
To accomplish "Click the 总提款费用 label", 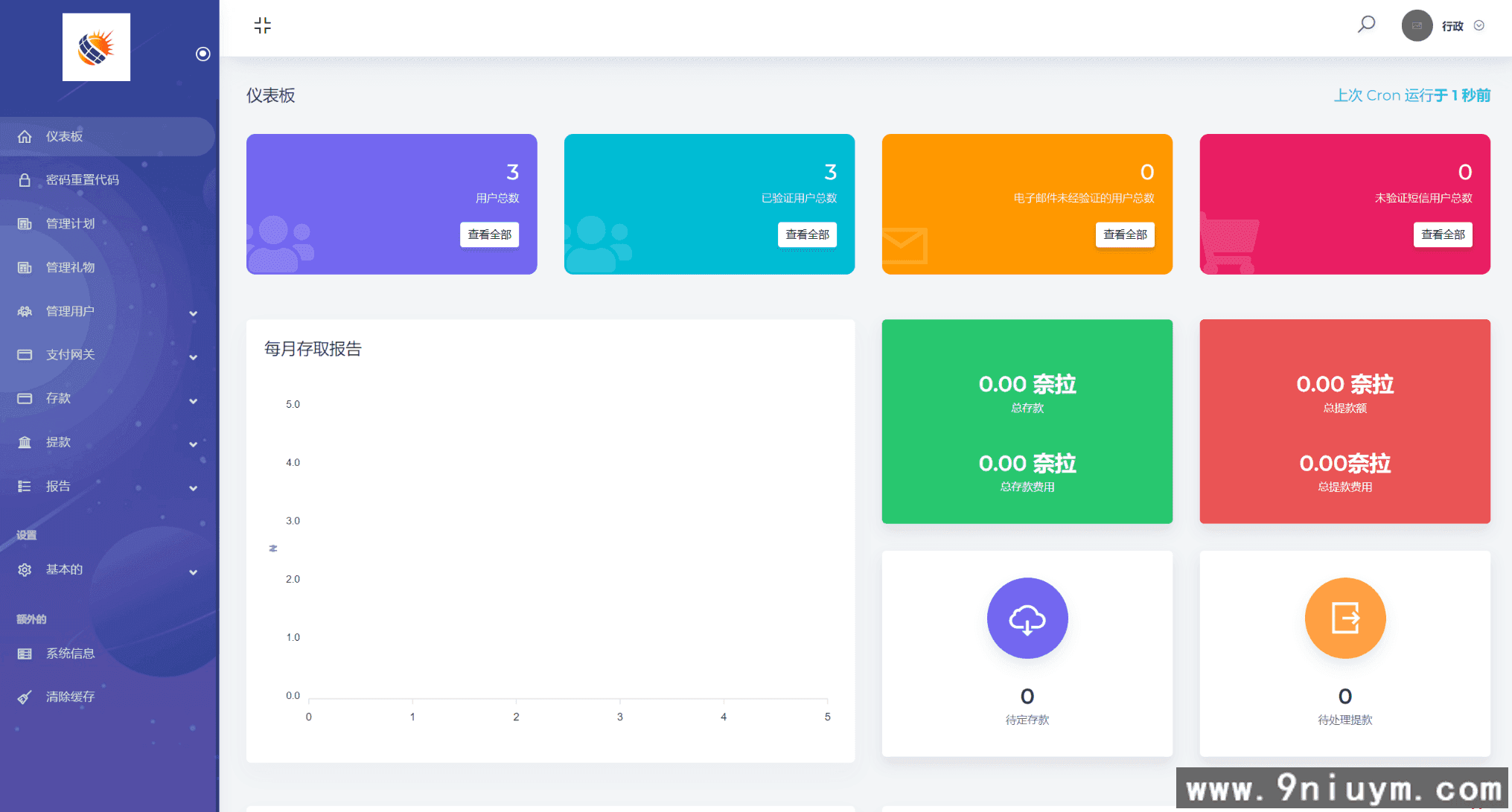I will [x=1345, y=487].
